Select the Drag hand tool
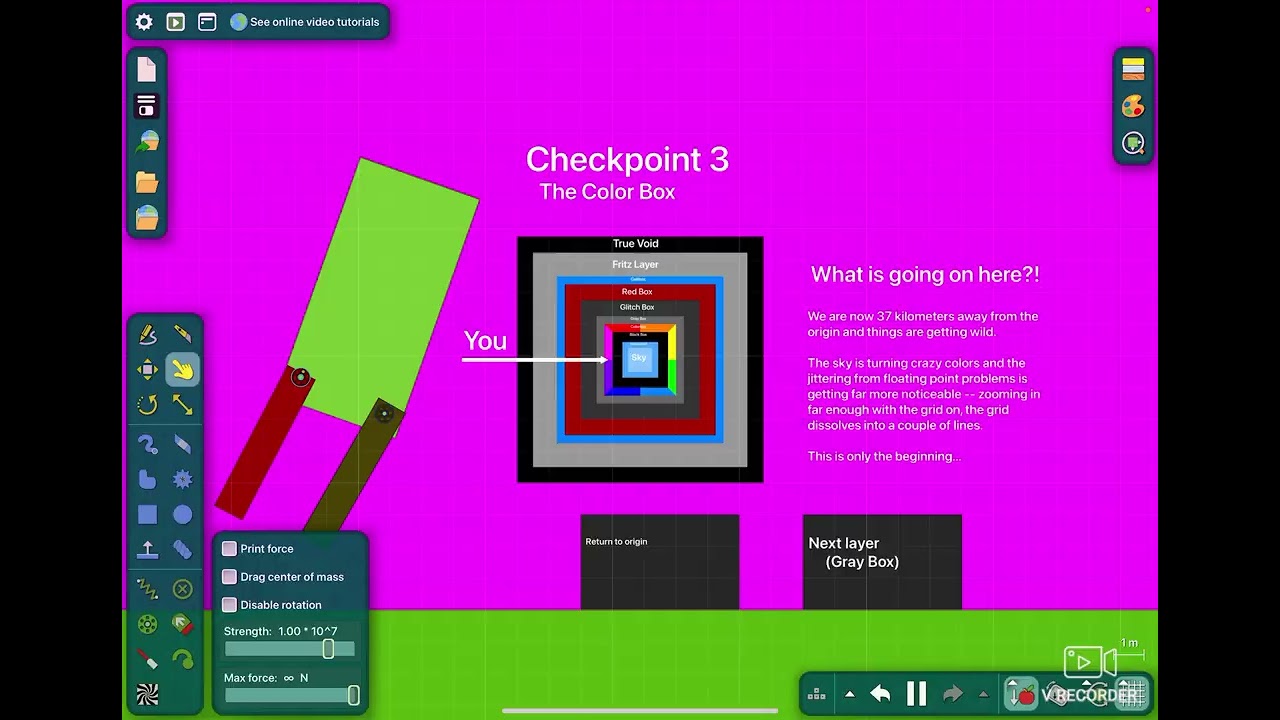 [x=182, y=370]
